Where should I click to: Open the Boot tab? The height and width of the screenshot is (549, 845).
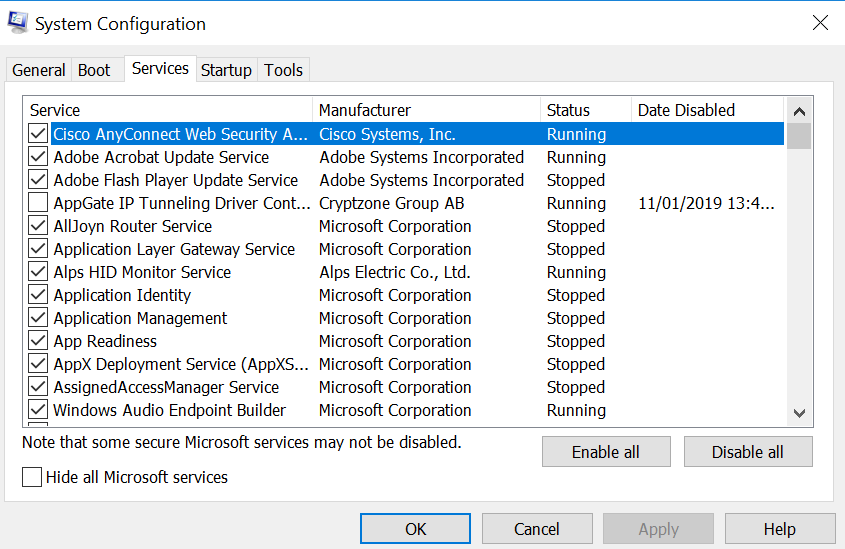(x=94, y=70)
